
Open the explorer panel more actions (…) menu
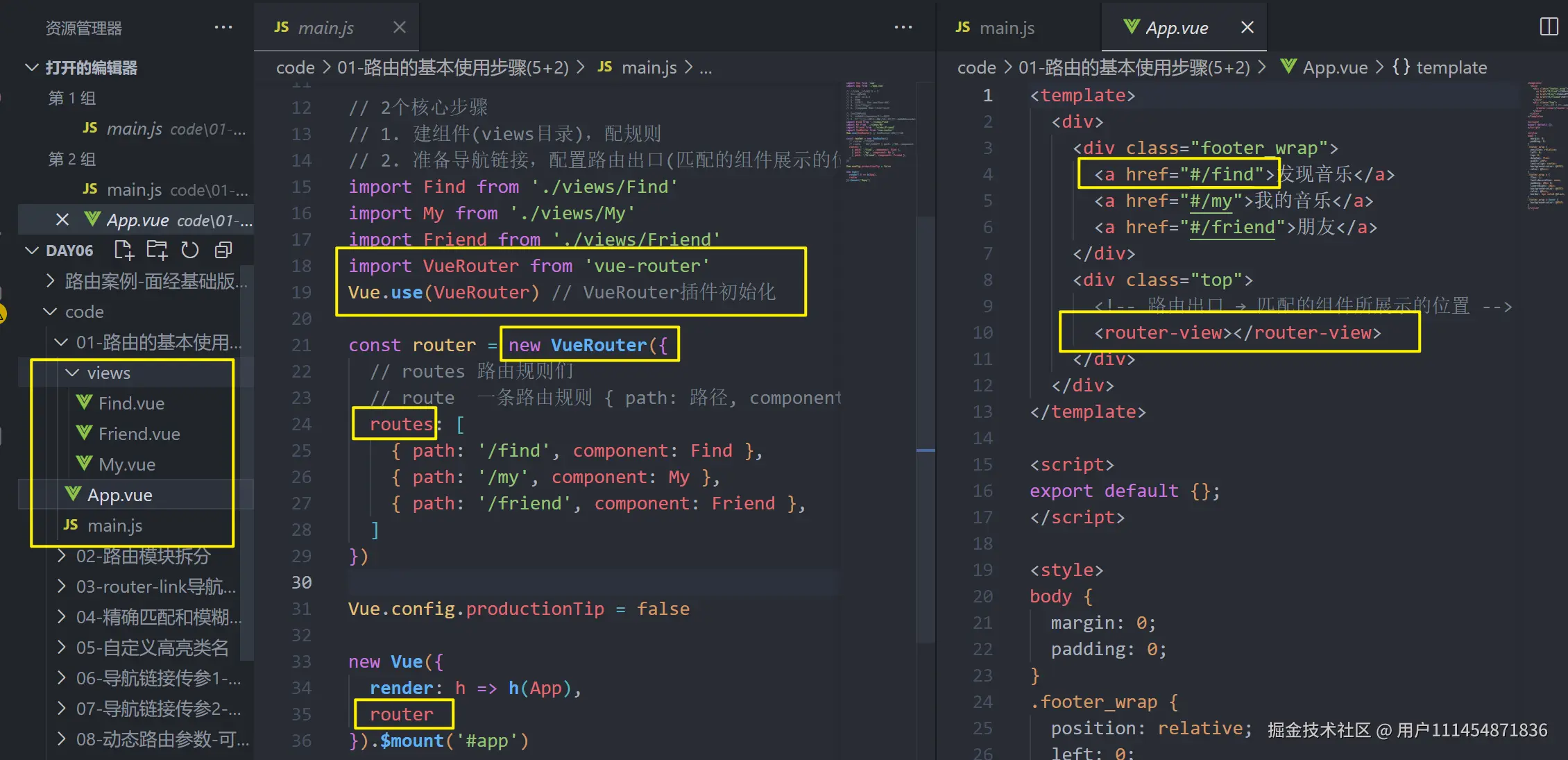click(x=223, y=27)
